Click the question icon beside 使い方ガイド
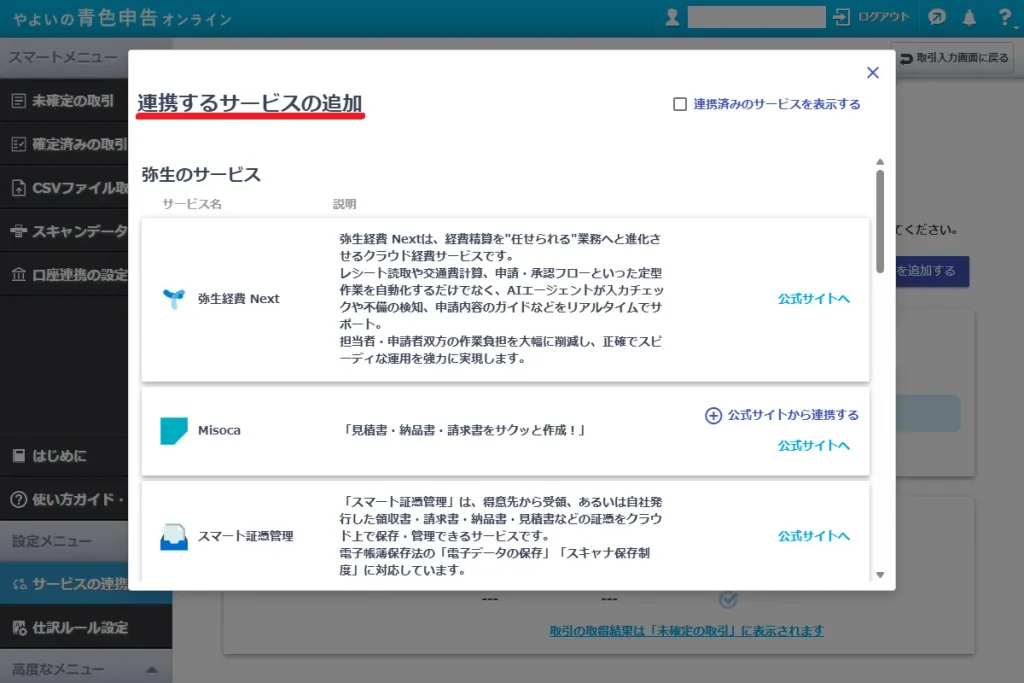This screenshot has height=683, width=1024. 19,500
